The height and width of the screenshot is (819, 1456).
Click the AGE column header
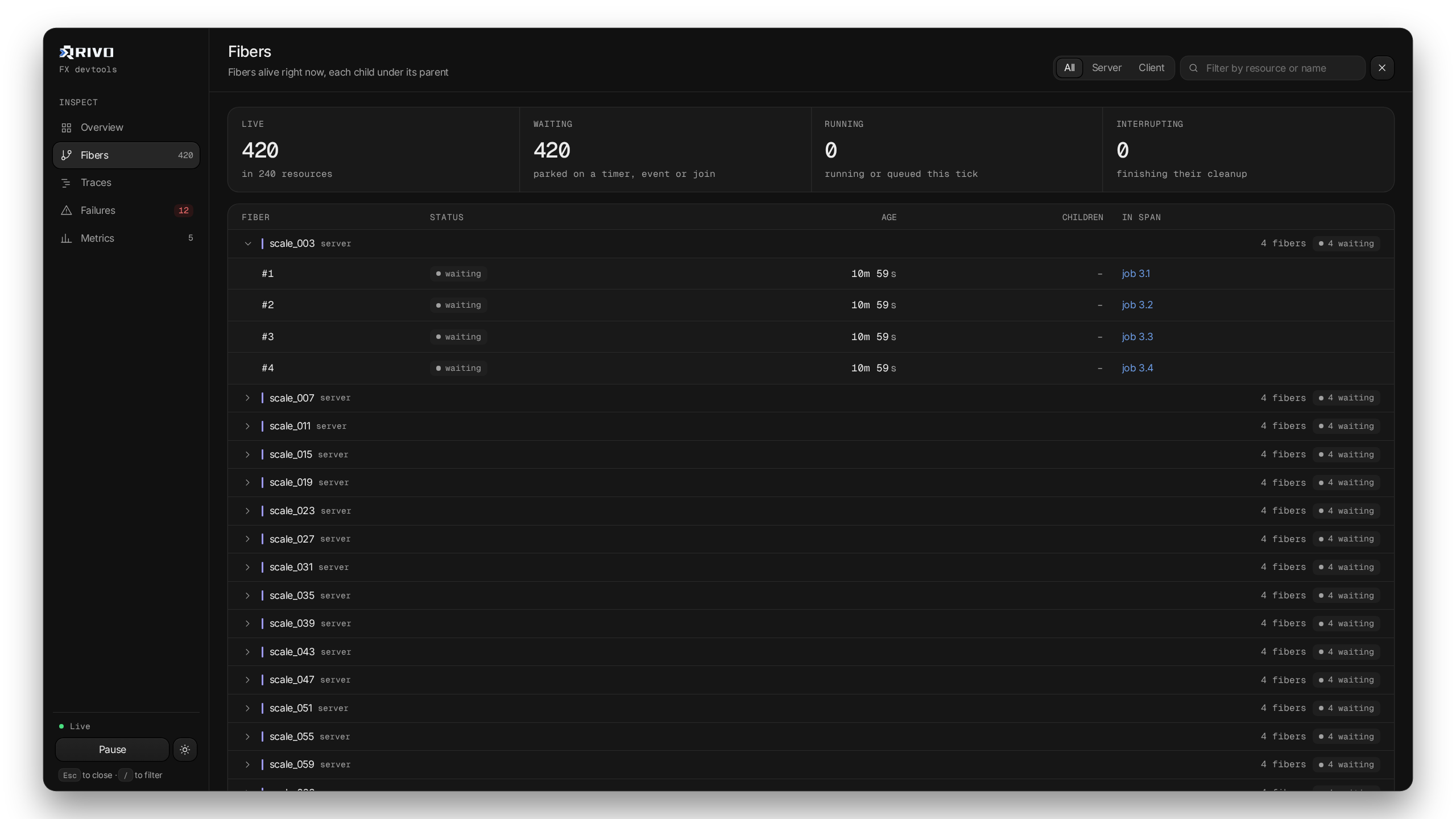point(889,217)
